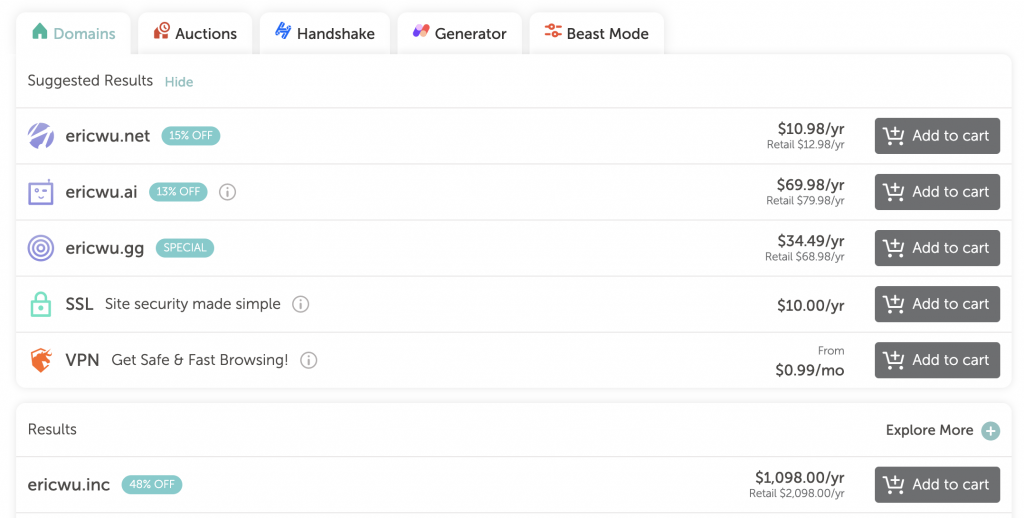Add SSL to cart
This screenshot has height=518, width=1024.
coord(937,304)
